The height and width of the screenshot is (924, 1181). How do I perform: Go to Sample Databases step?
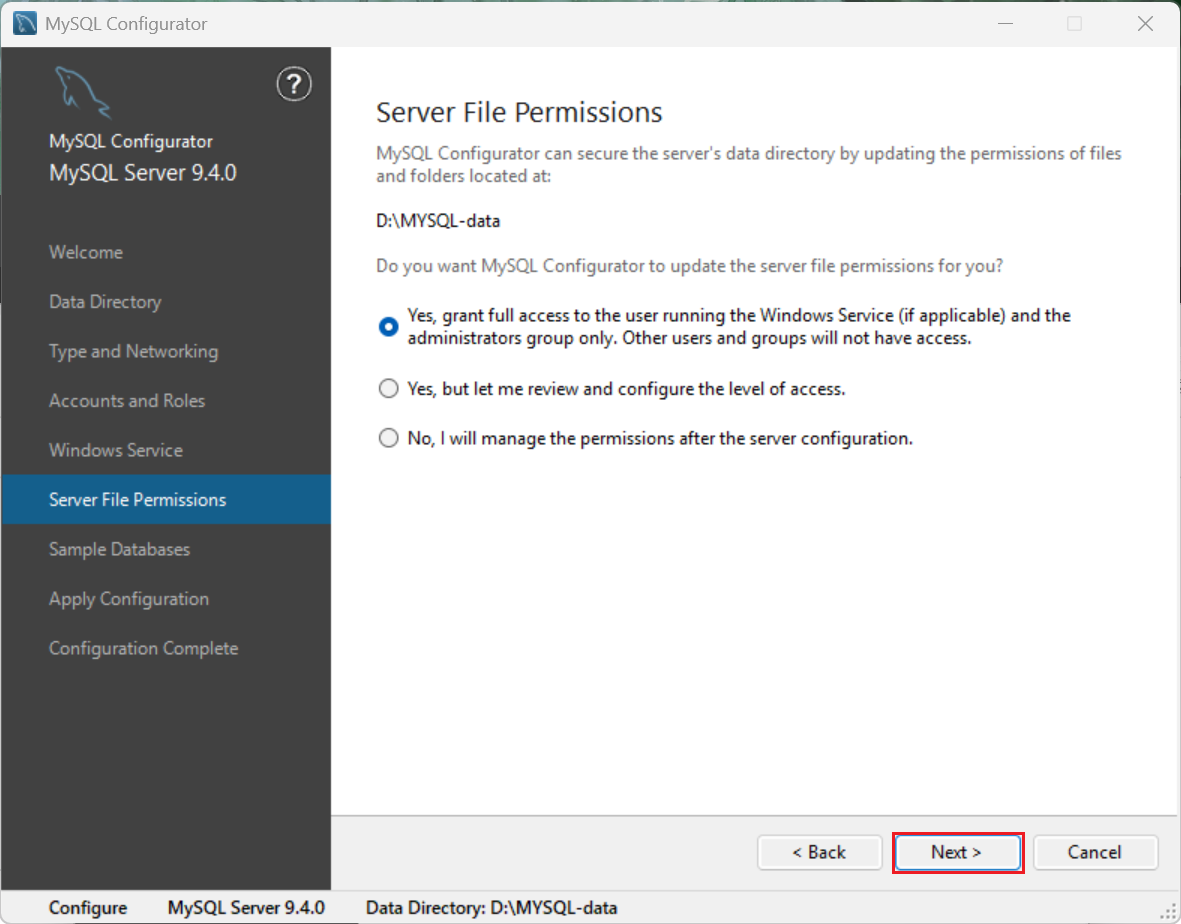click(119, 550)
